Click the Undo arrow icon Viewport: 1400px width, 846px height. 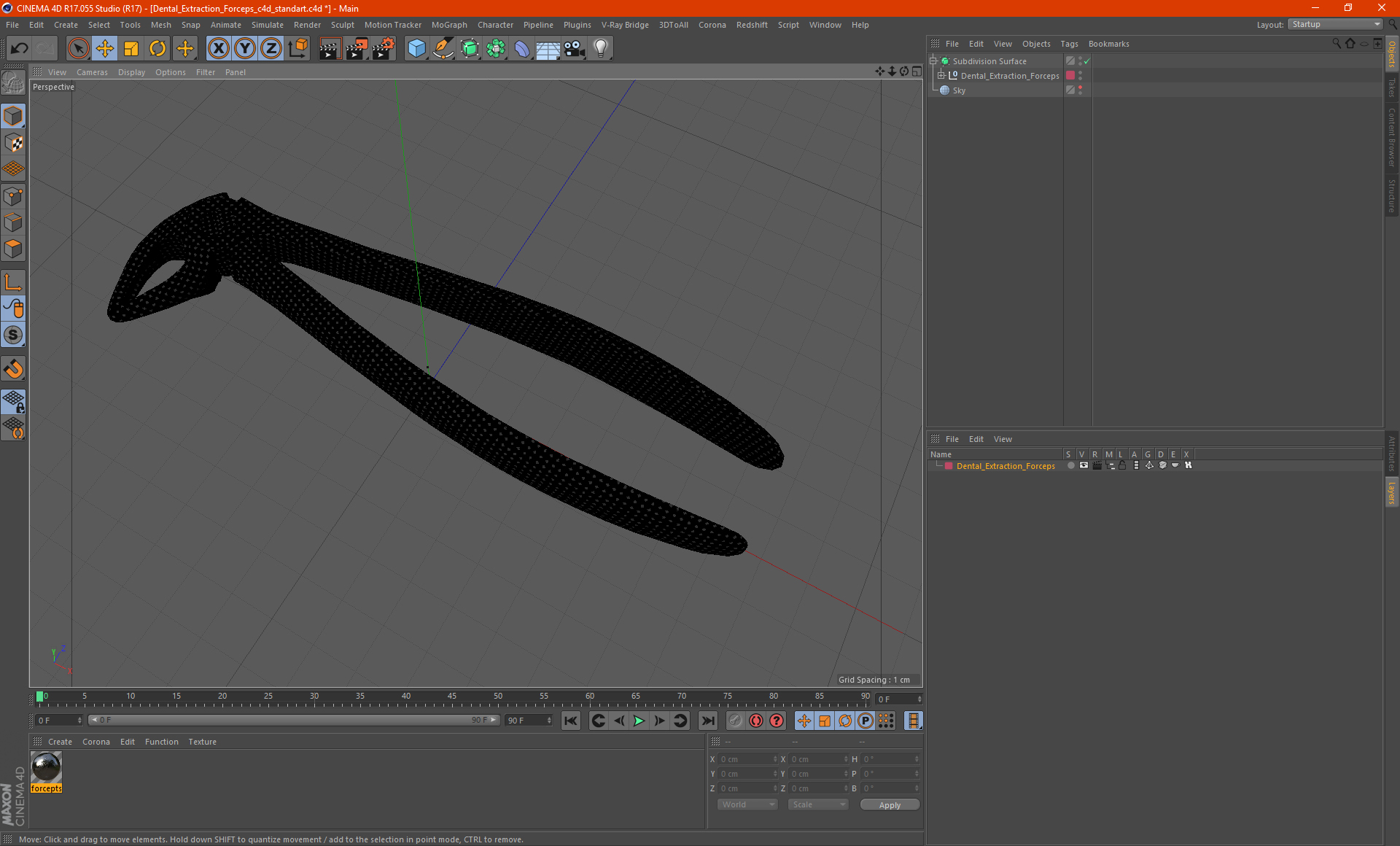pyautogui.click(x=20, y=48)
